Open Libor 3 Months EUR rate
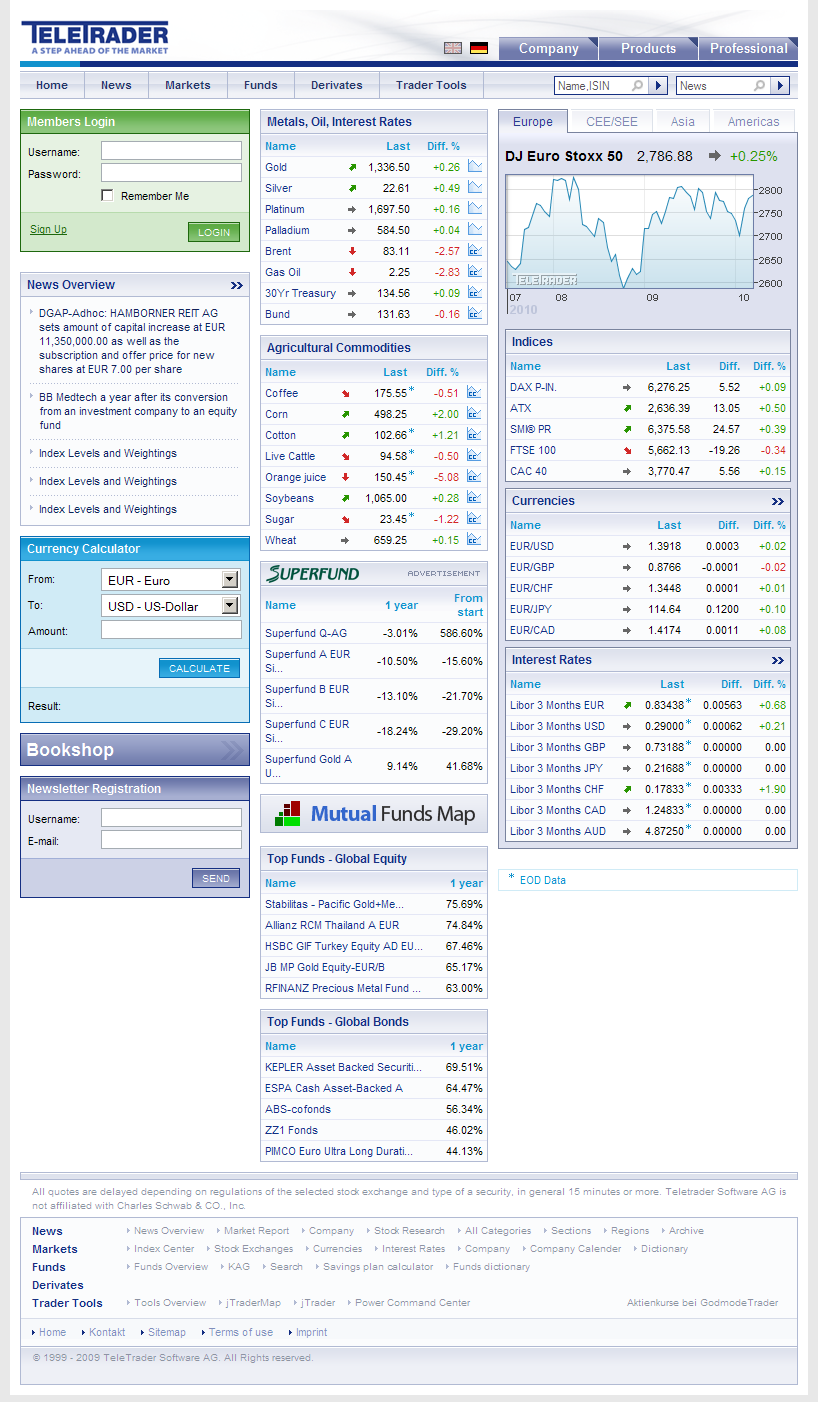 pos(557,705)
